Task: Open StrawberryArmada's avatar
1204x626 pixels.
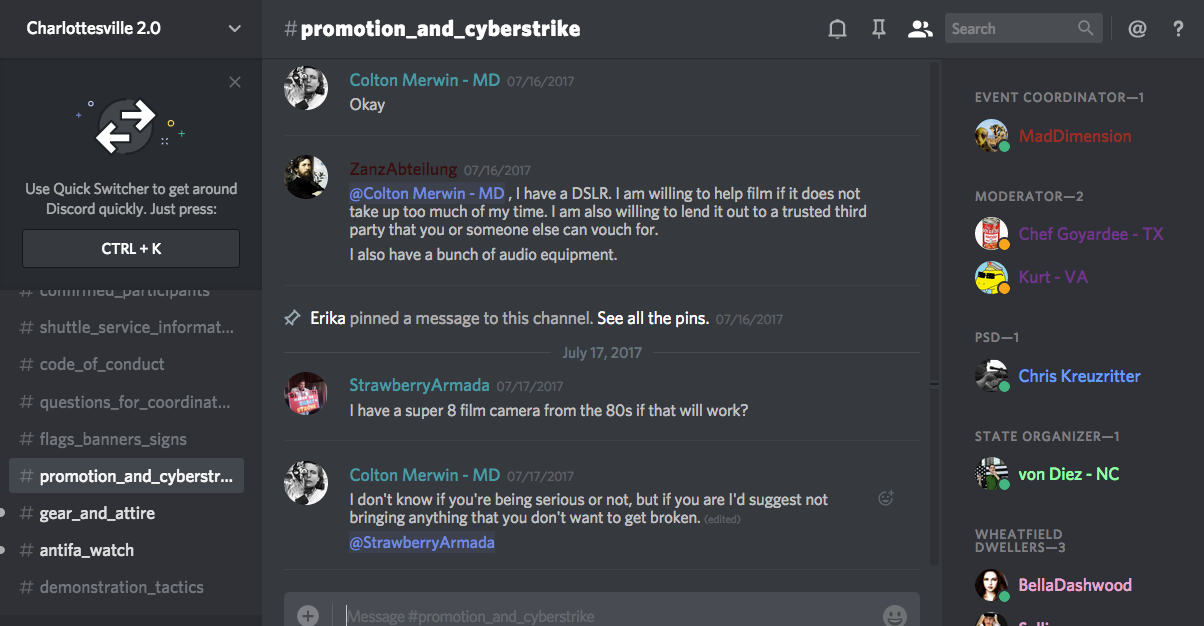Action: pyautogui.click(x=306, y=393)
